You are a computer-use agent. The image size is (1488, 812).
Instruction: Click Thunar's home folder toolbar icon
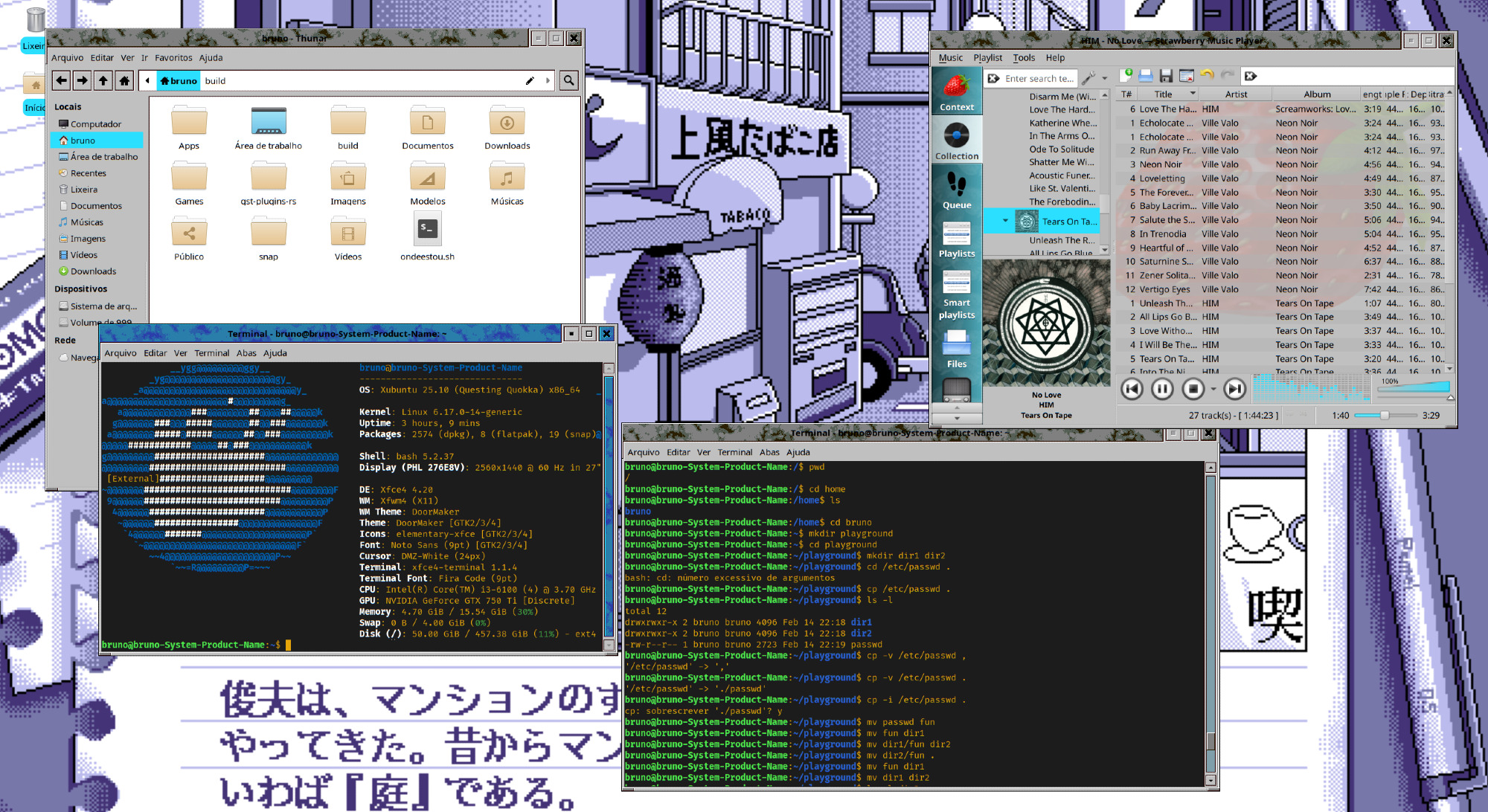(124, 80)
